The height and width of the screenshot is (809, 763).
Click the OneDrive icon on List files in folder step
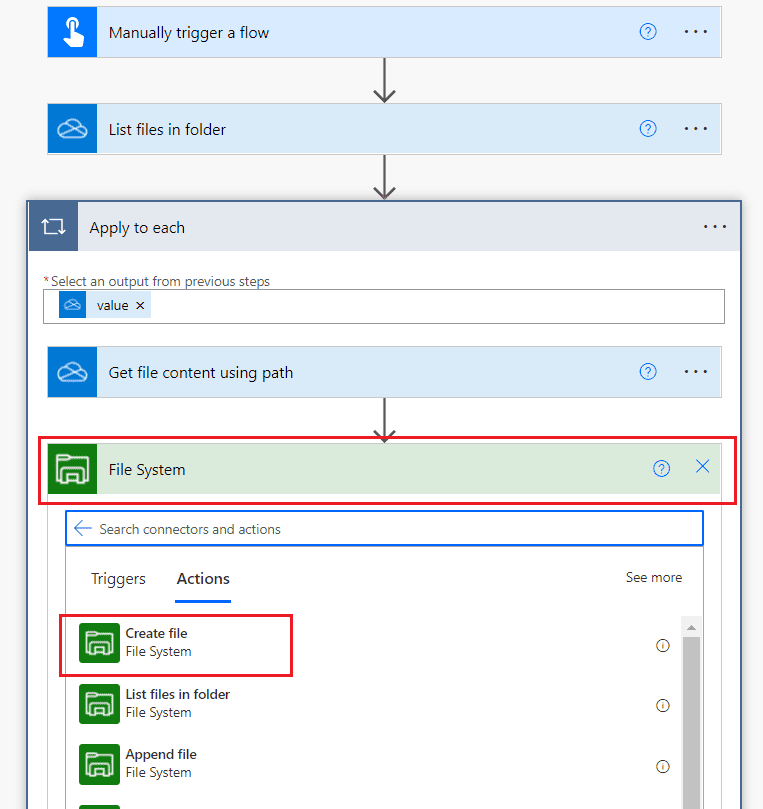[x=72, y=128]
